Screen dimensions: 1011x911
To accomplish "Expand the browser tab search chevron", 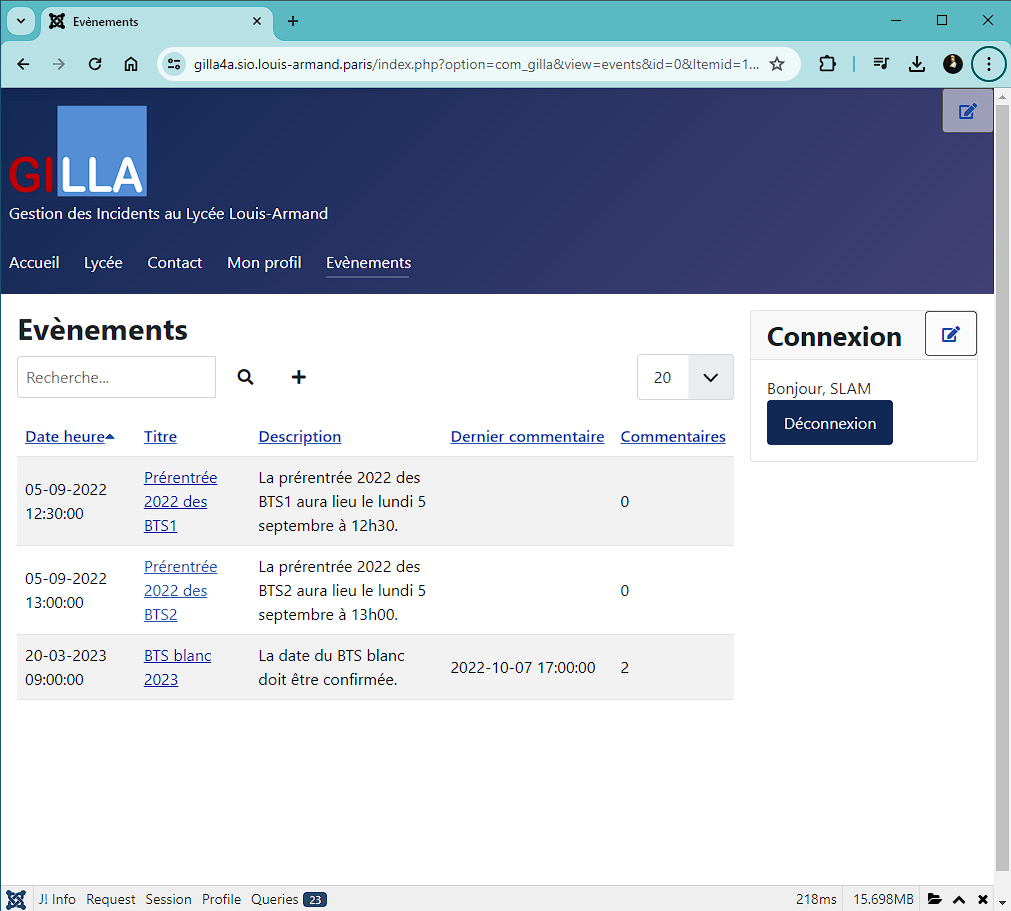I will [20, 21].
